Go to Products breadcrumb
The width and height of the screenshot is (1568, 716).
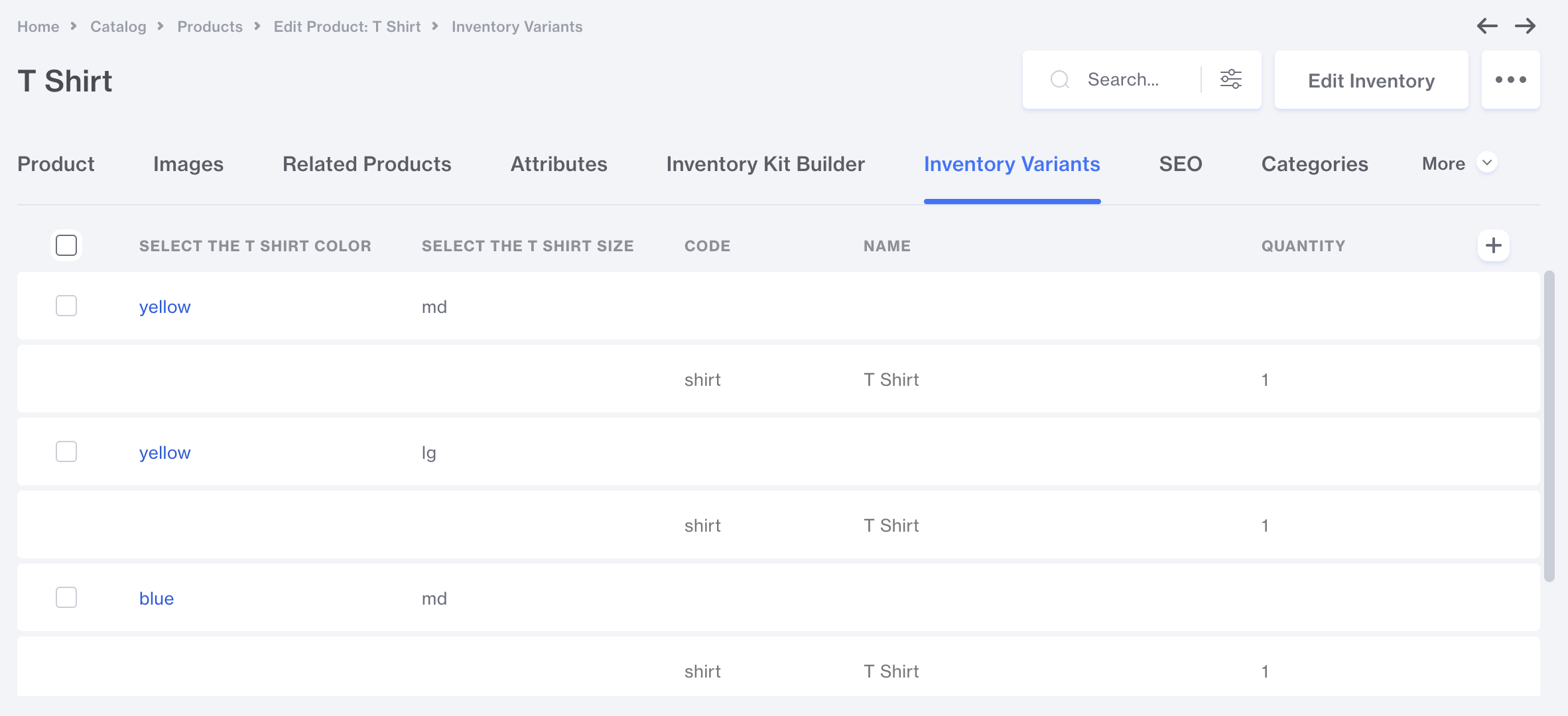click(210, 27)
